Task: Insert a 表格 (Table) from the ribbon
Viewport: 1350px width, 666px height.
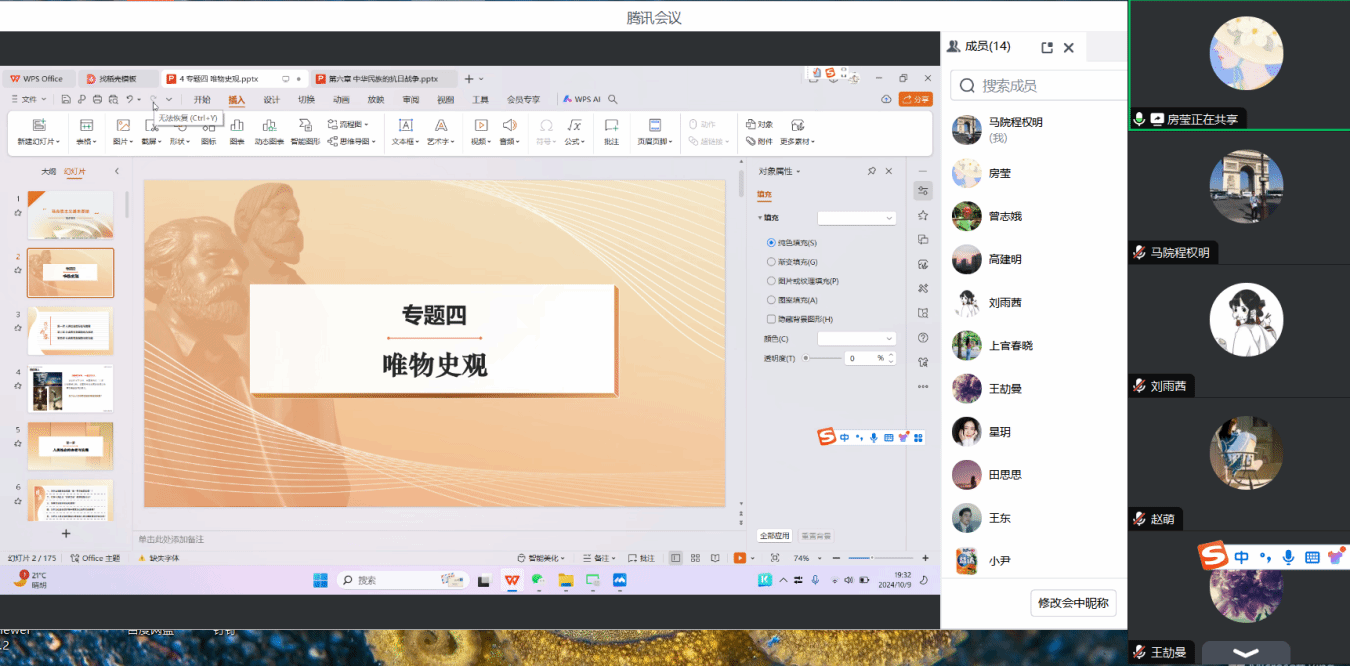Action: [86, 126]
